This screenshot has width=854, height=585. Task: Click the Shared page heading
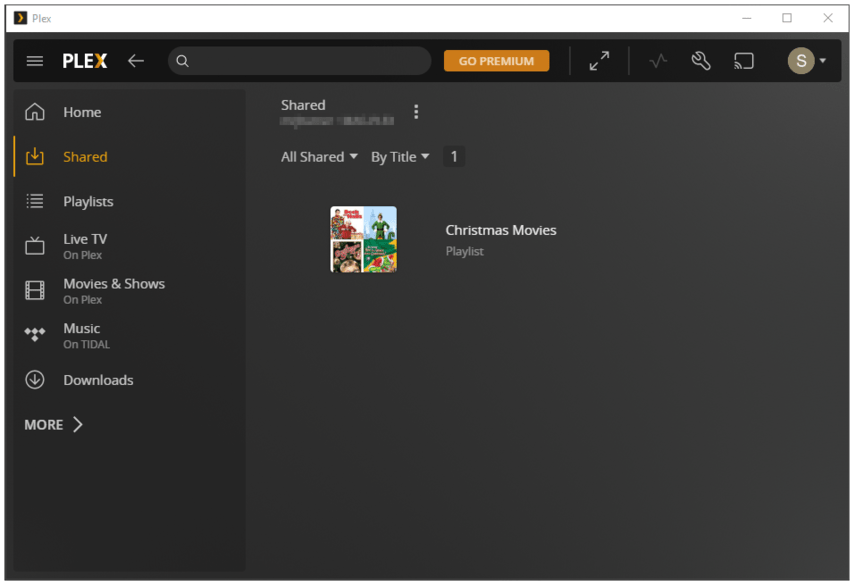pyautogui.click(x=303, y=105)
